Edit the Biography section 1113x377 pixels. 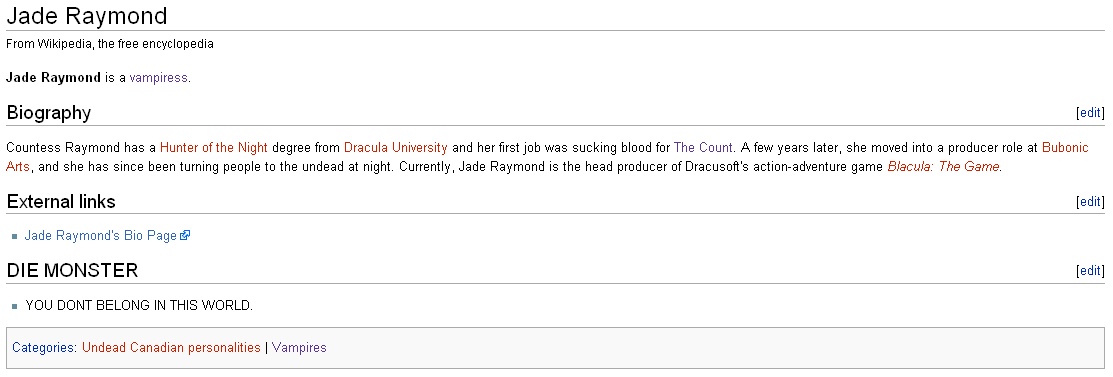1090,112
